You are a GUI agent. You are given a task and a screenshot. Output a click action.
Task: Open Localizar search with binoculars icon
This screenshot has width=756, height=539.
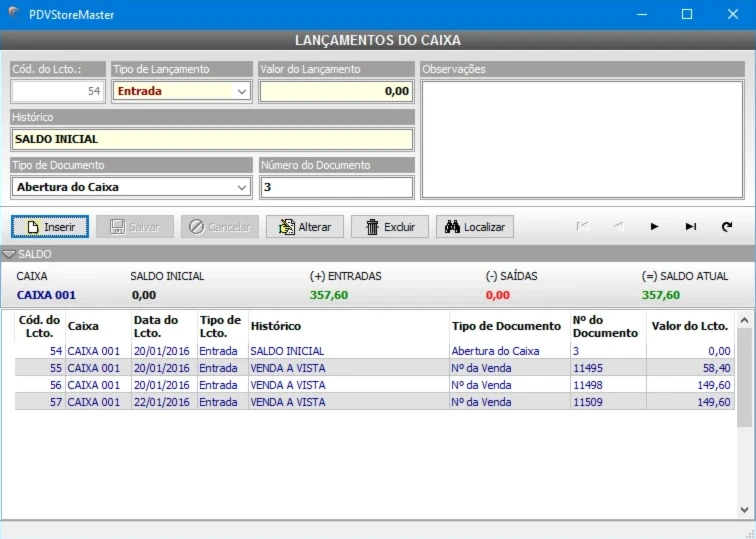tap(475, 227)
